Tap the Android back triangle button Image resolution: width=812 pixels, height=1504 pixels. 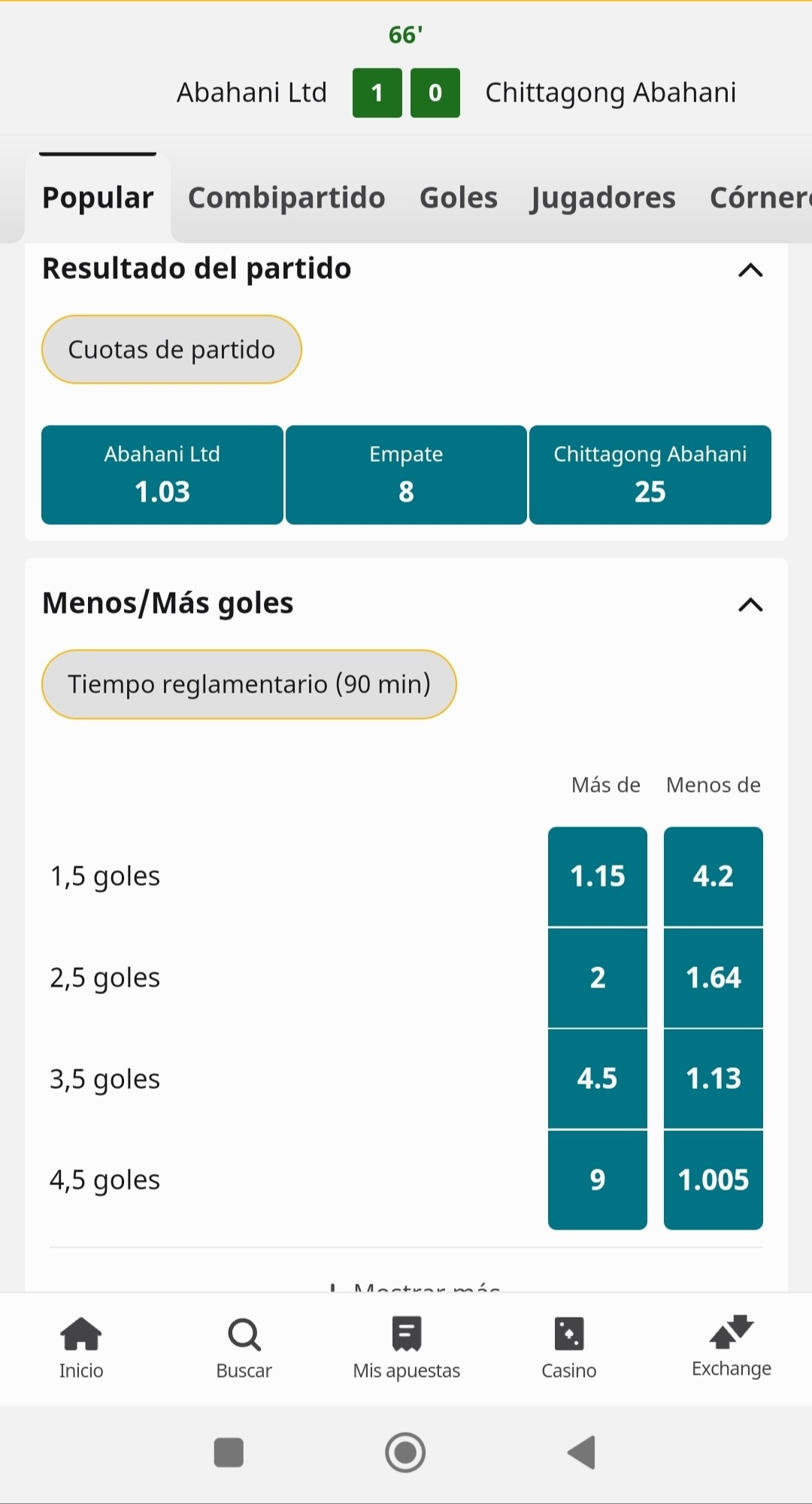[582, 1452]
